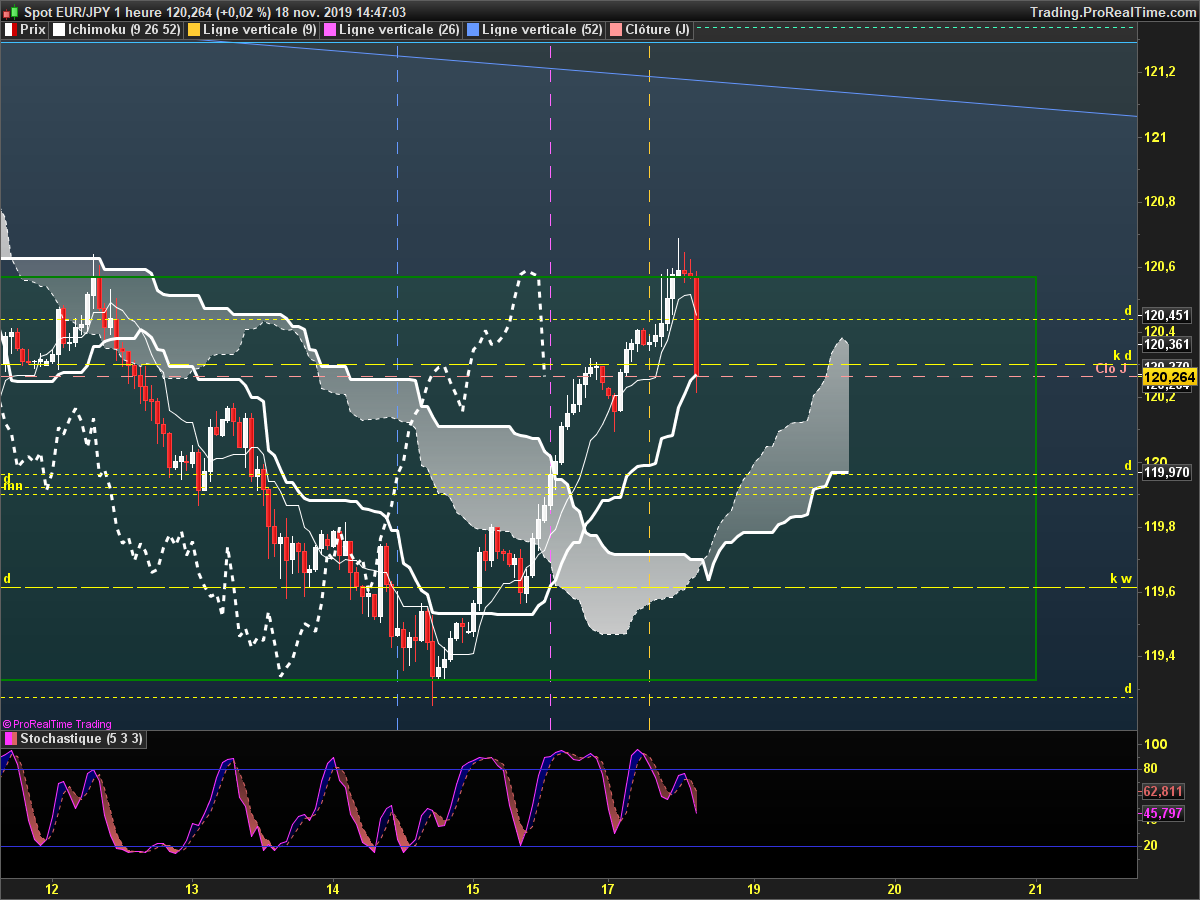Click date label 14 on time axis
The image size is (1200, 900).
point(333,888)
